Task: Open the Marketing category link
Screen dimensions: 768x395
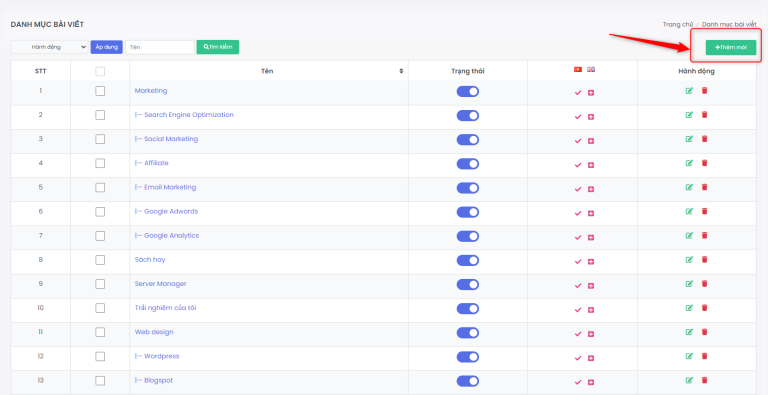Action: click(x=151, y=91)
